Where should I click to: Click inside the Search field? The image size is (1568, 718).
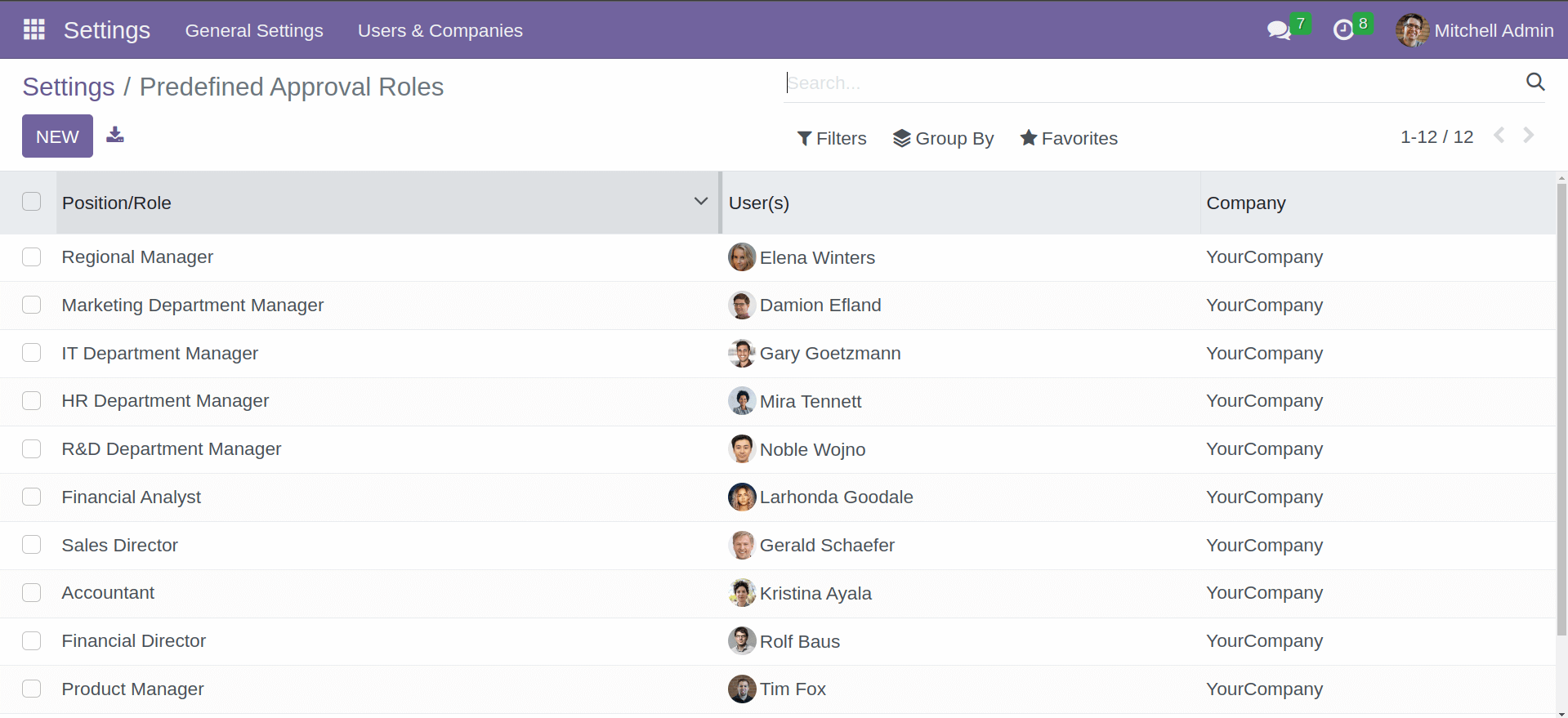(x=981, y=82)
